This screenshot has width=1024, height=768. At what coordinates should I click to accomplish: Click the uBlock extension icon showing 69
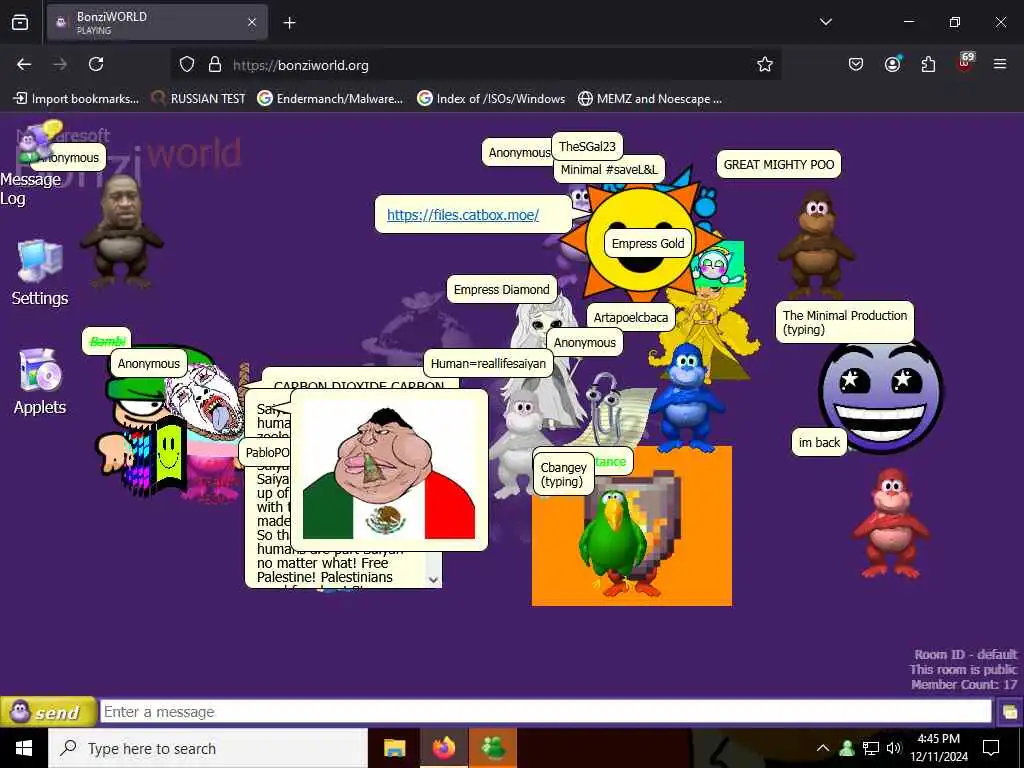tap(965, 63)
